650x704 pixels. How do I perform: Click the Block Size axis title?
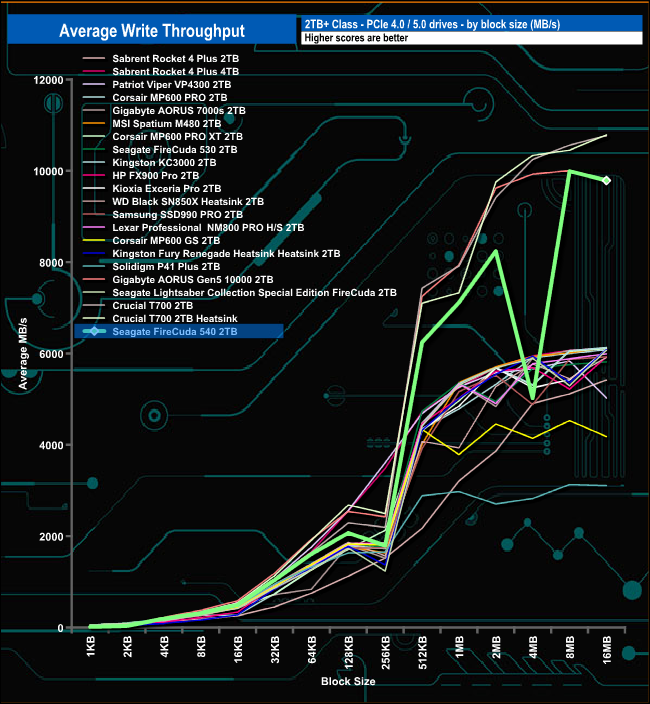(x=348, y=681)
